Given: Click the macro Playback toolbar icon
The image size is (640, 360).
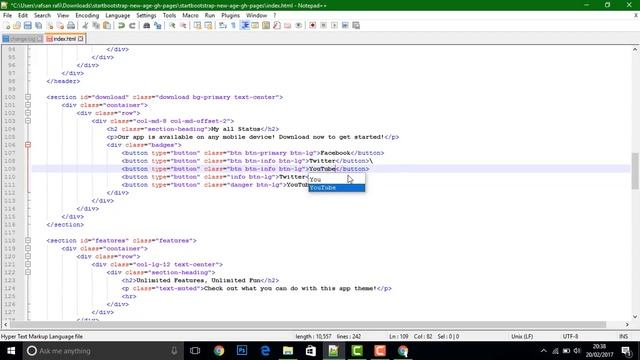Looking at the screenshot, I should tap(334, 25).
